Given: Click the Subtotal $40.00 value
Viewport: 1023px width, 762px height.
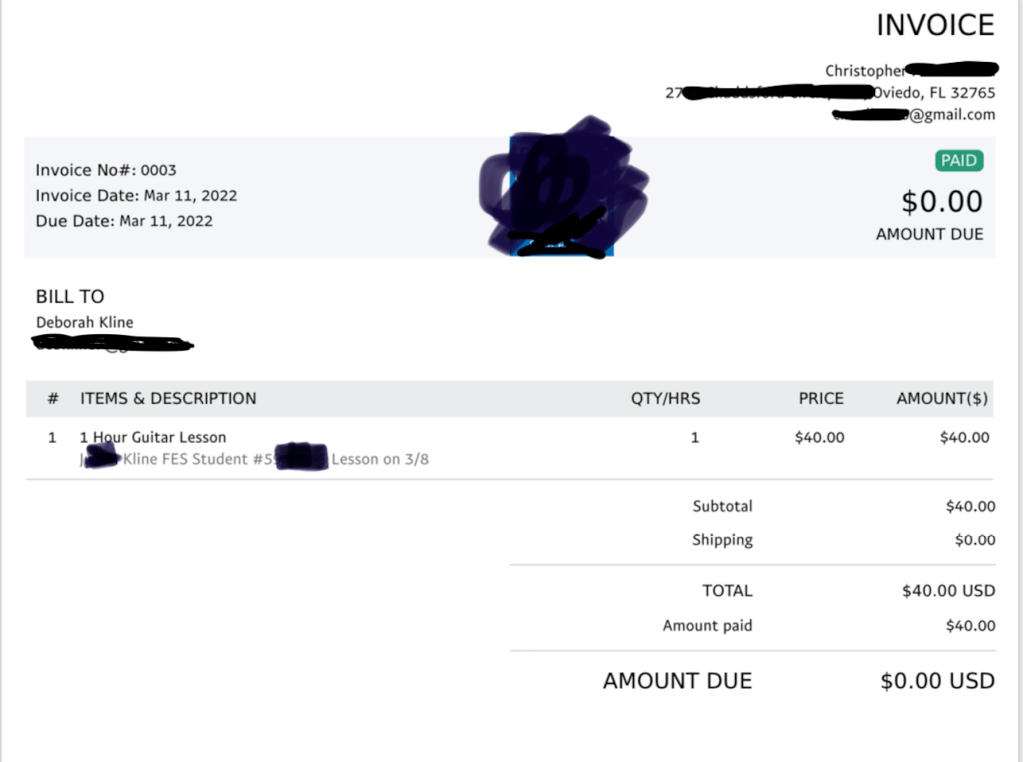Looking at the screenshot, I should tap(970, 507).
